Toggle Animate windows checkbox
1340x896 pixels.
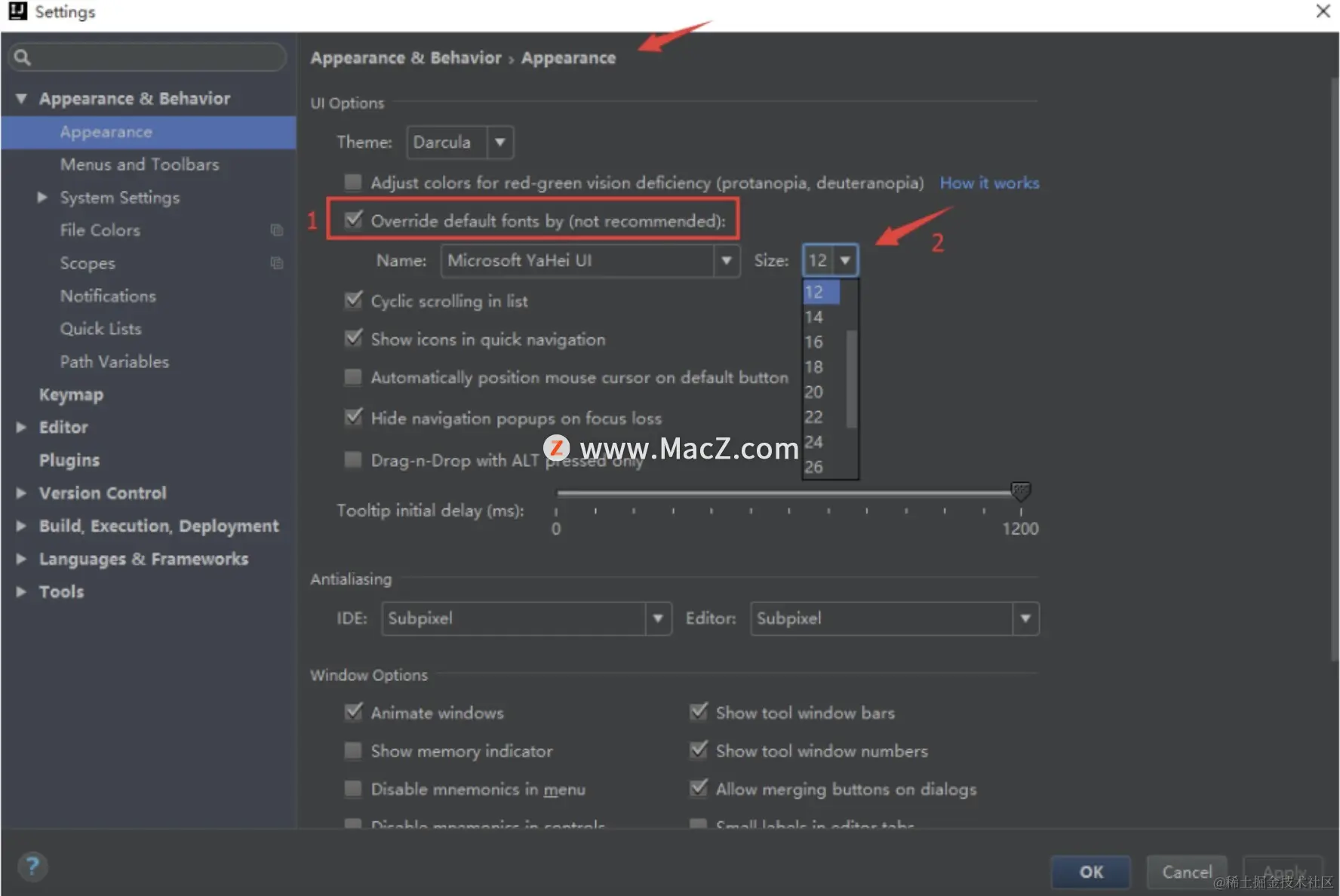point(352,712)
